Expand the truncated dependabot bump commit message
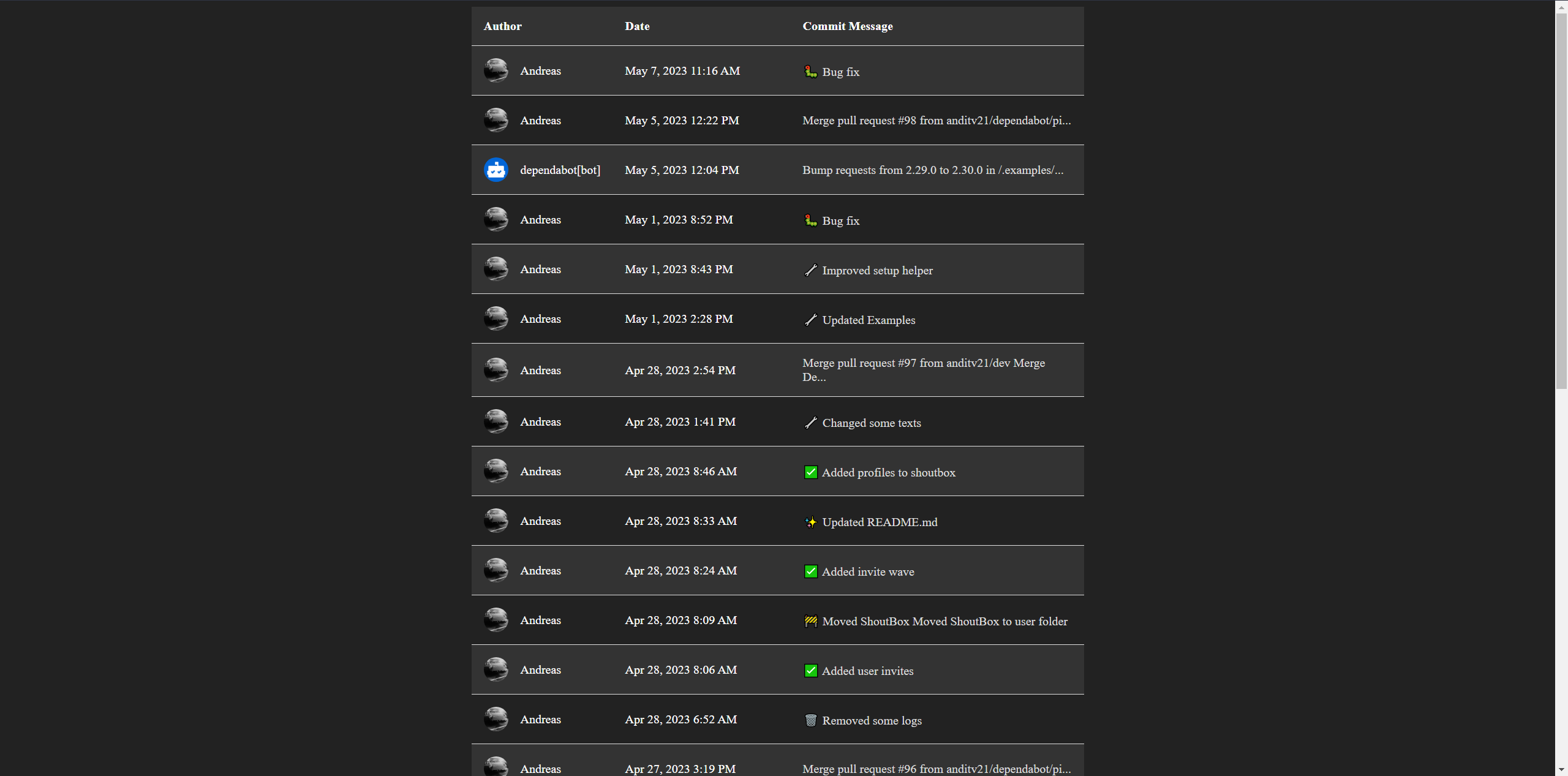Viewport: 1568px width, 776px height. tap(932, 170)
